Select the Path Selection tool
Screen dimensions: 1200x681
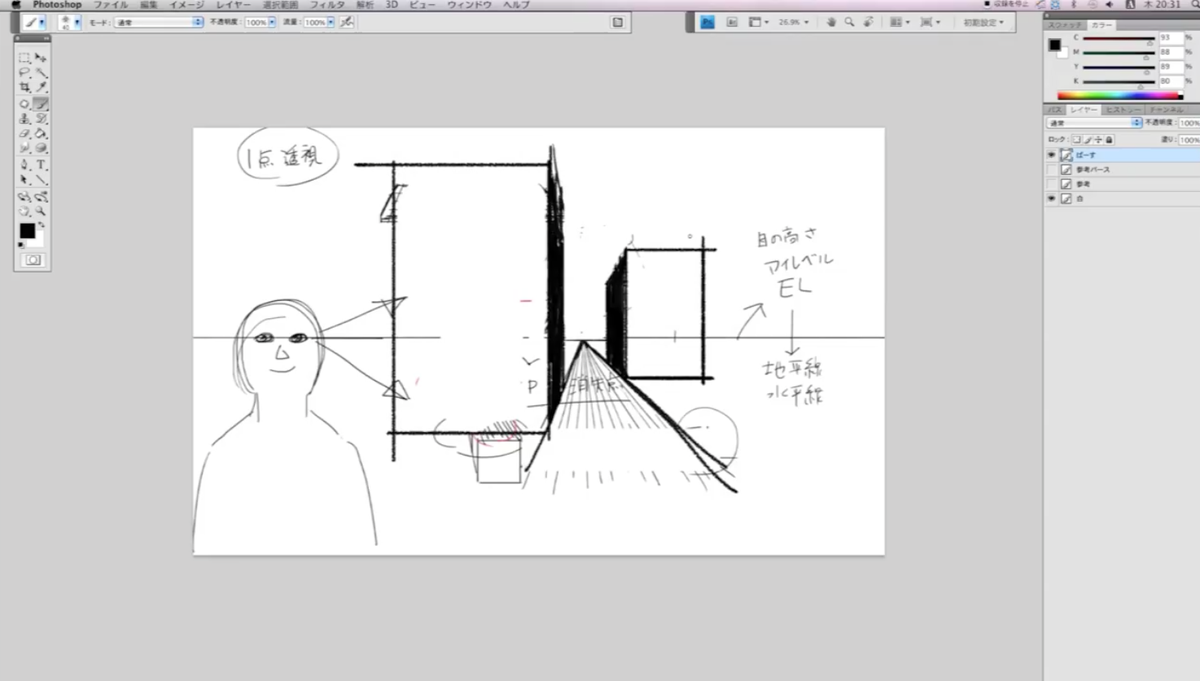[x=24, y=180]
